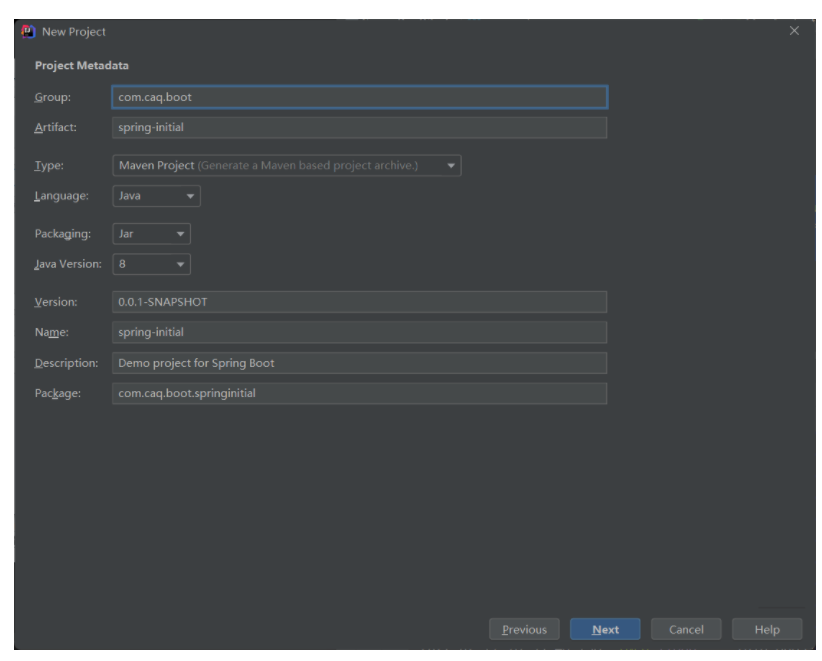This screenshot has width=822, height=661.
Task: Click the Artifact text field
Action: coord(359,128)
